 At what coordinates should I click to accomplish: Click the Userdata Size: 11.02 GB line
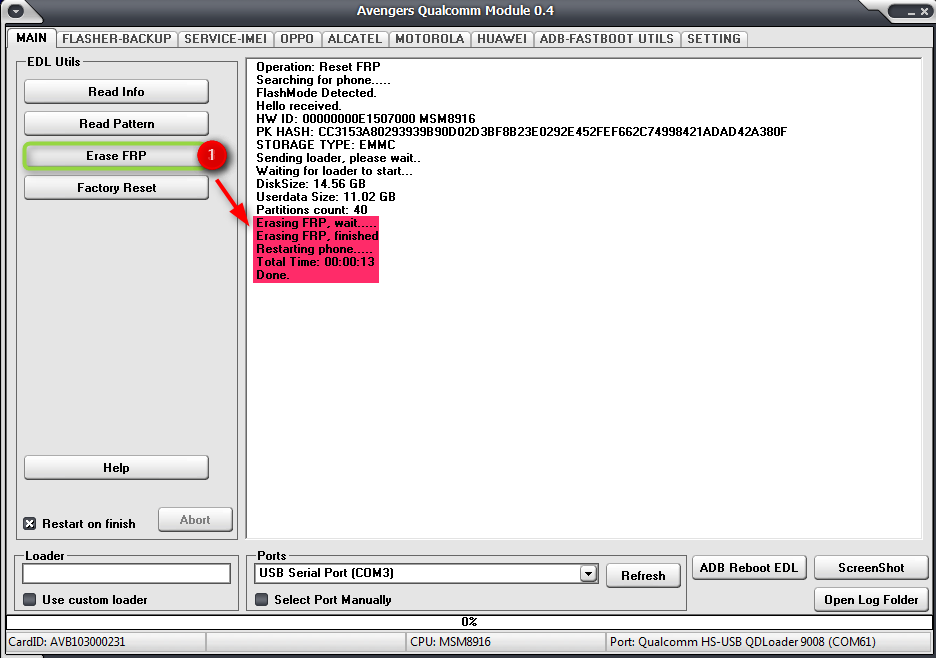click(325, 196)
